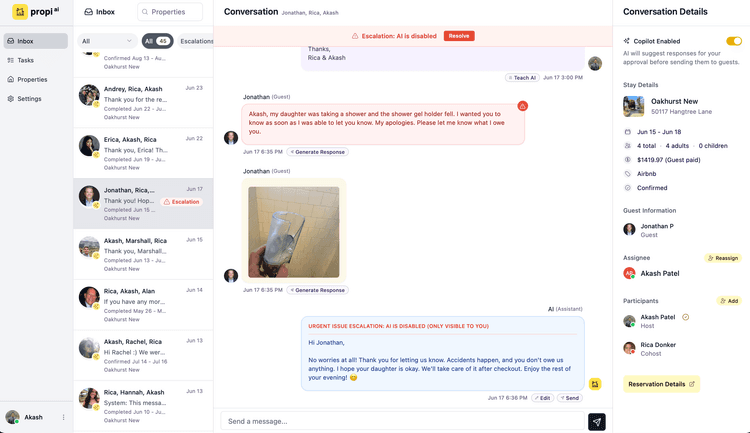Image resolution: width=750 pixels, height=433 pixels.
Task: Generate Response for the photo message
Action: [318, 290]
